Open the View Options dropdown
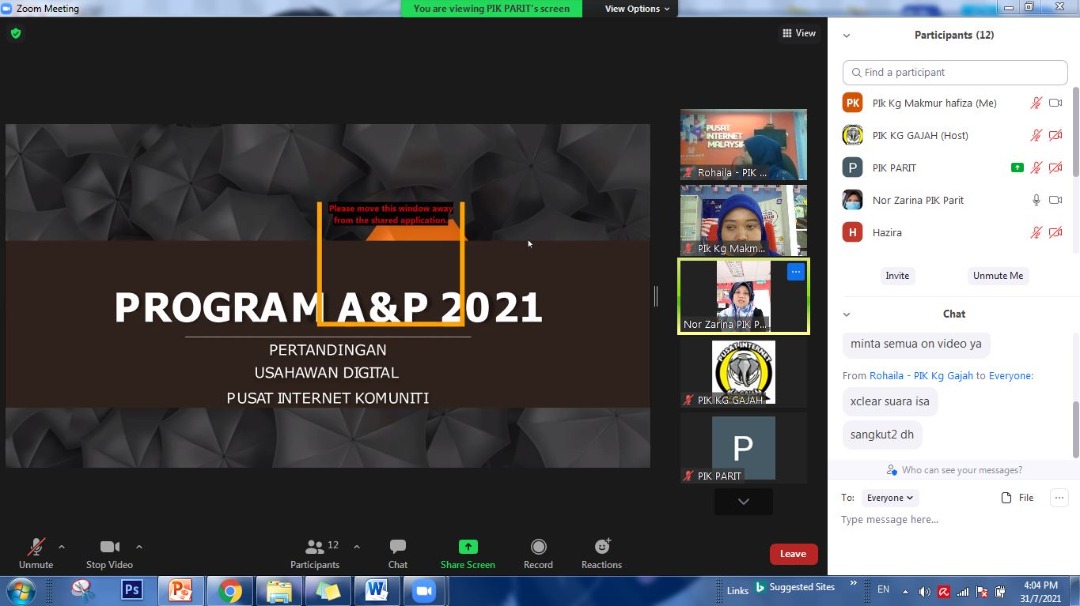Image resolution: width=1080 pixels, height=606 pixels. pyautogui.click(x=637, y=9)
